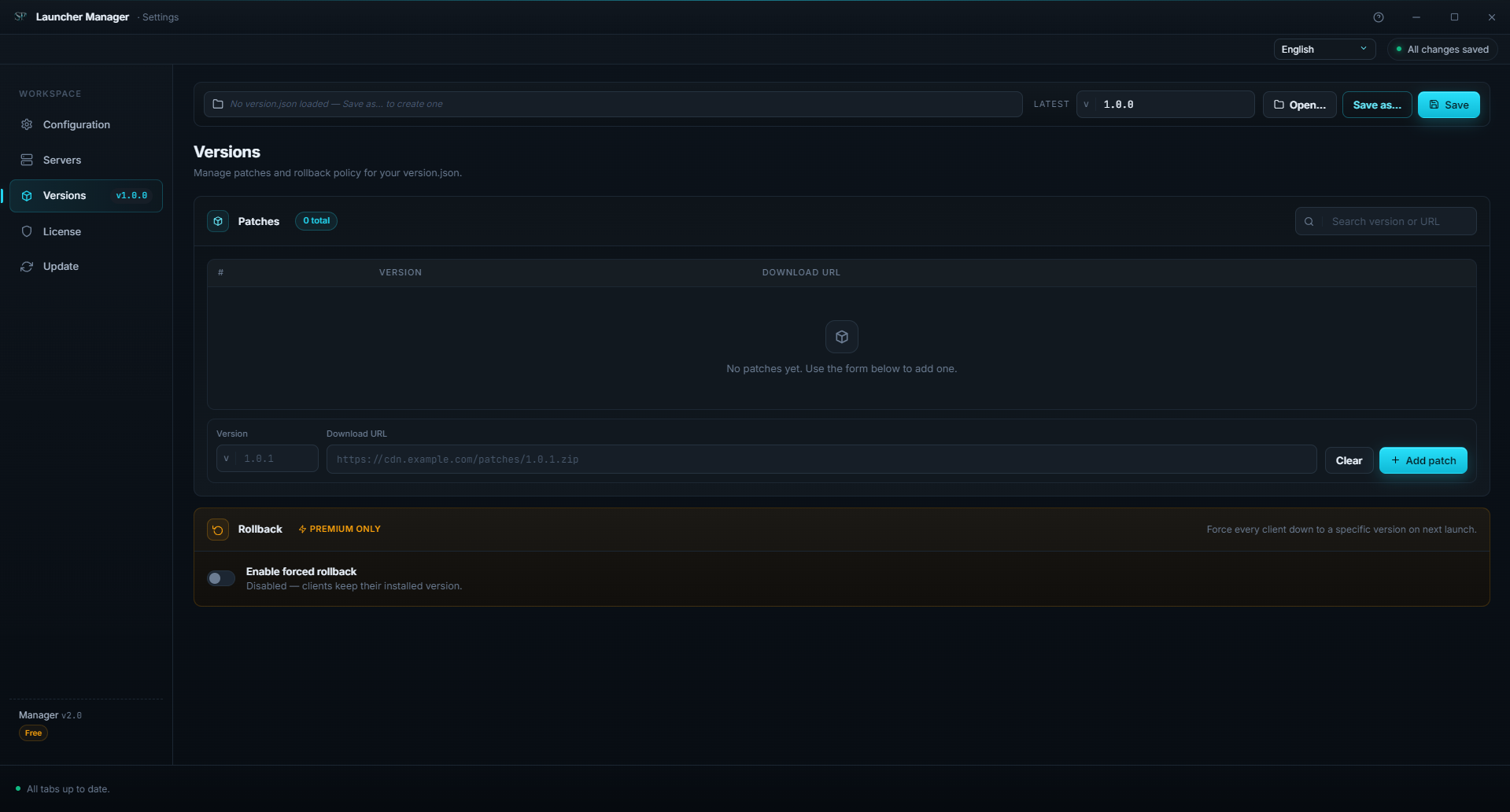This screenshot has width=1510, height=812.
Task: Click the Clear button
Action: pos(1349,460)
